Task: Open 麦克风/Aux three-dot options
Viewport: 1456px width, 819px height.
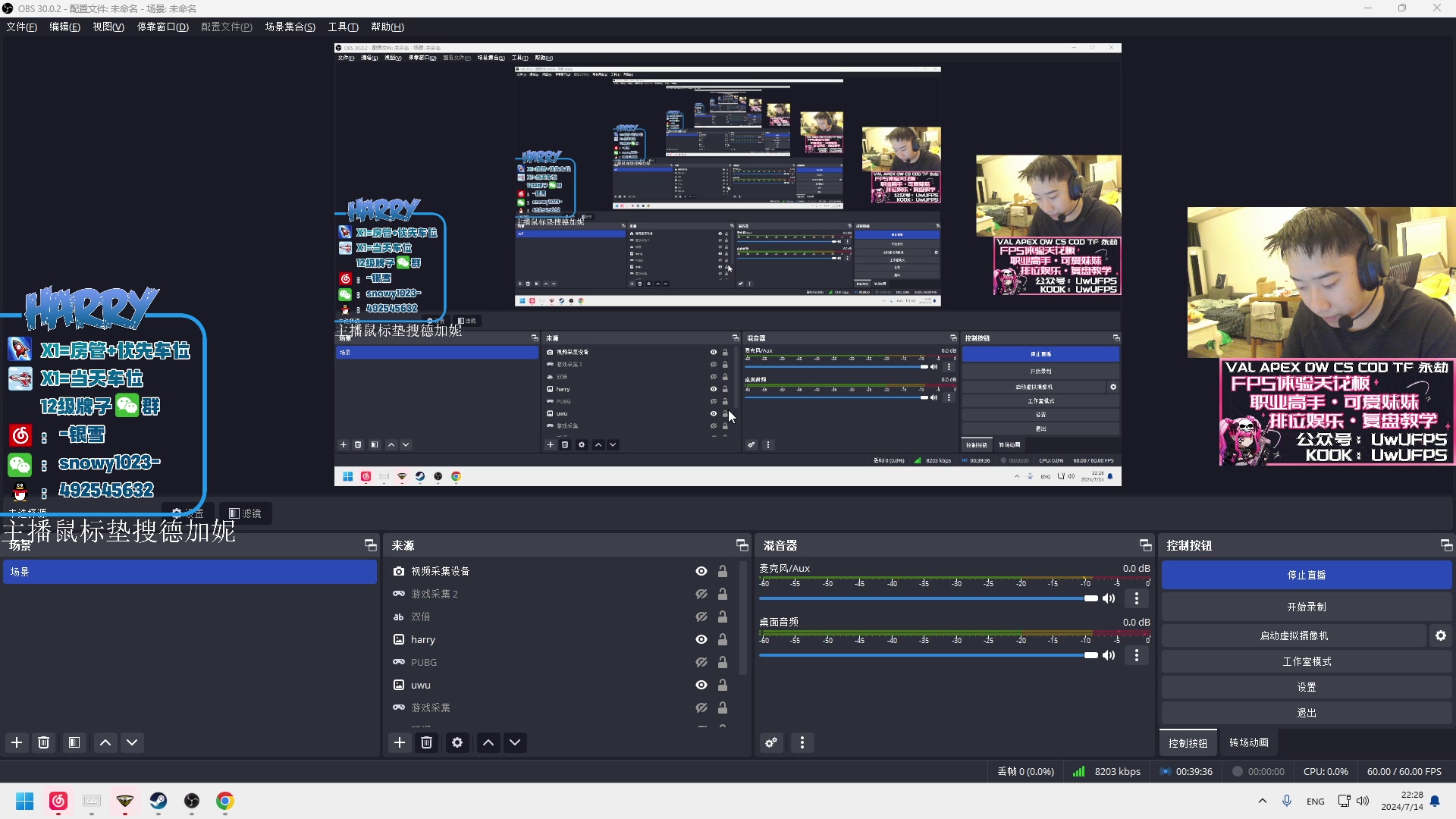Action: [x=1136, y=598]
